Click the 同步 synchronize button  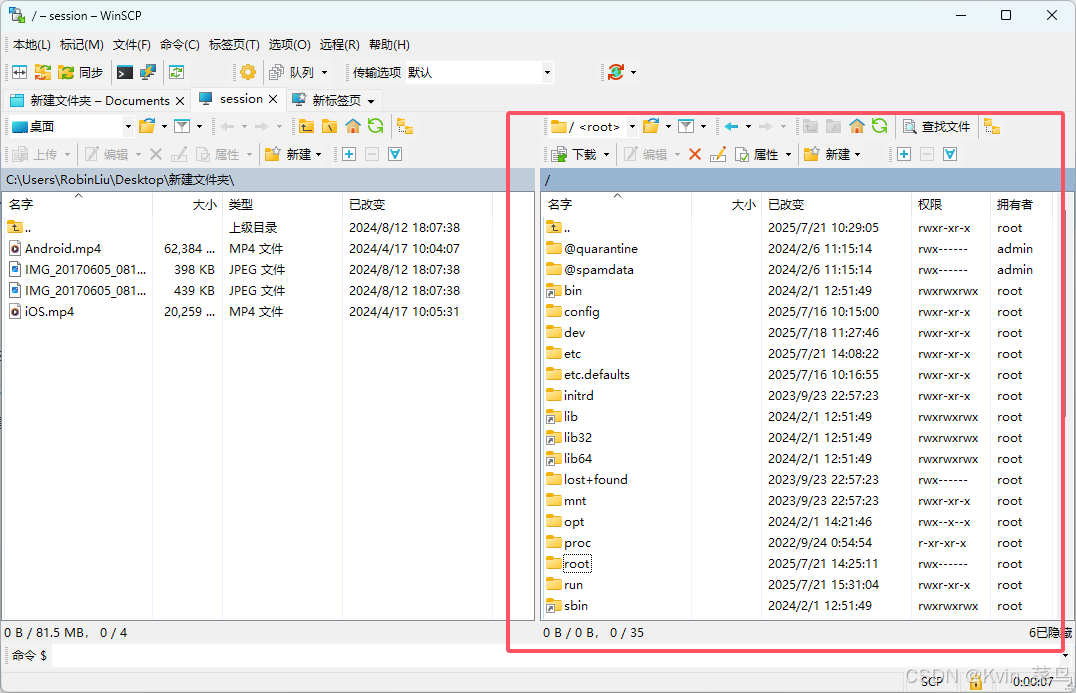80,72
